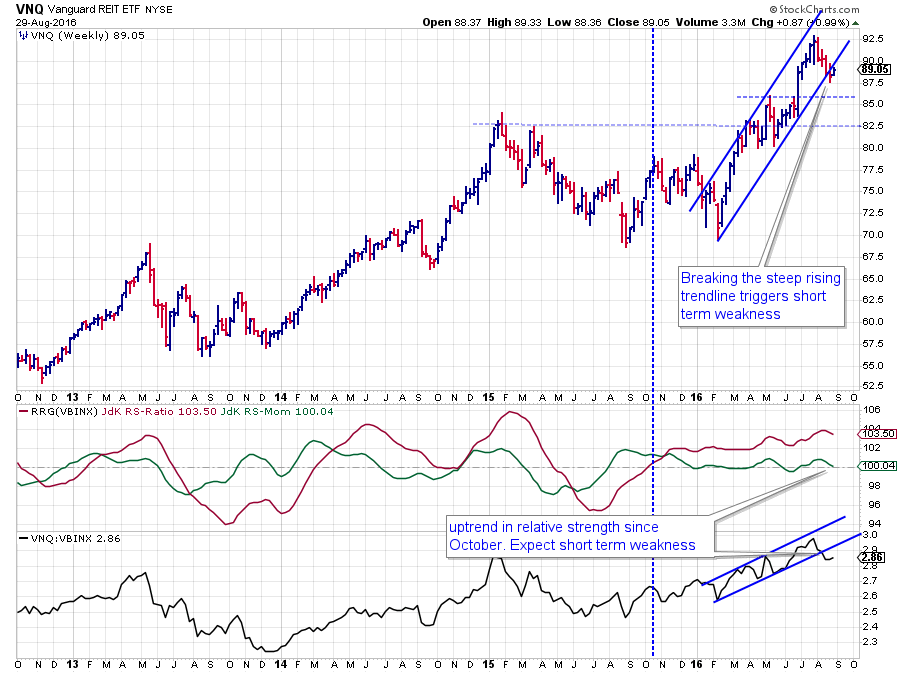Click the 29-Aug-2016 date label
The width and height of the screenshot is (900, 673).
46,23
